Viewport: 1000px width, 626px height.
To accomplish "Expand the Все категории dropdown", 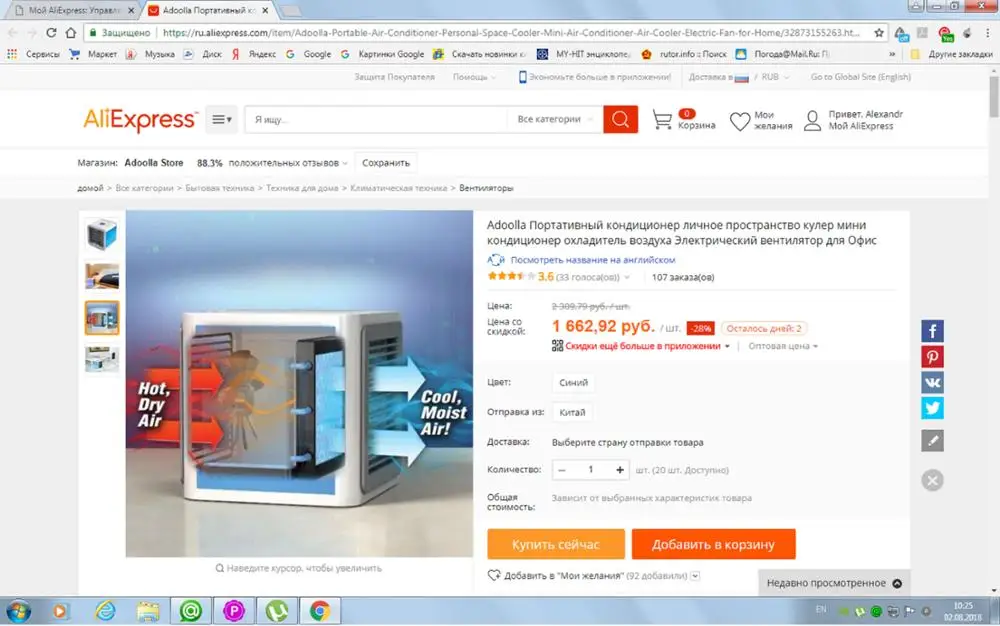I will (555, 119).
